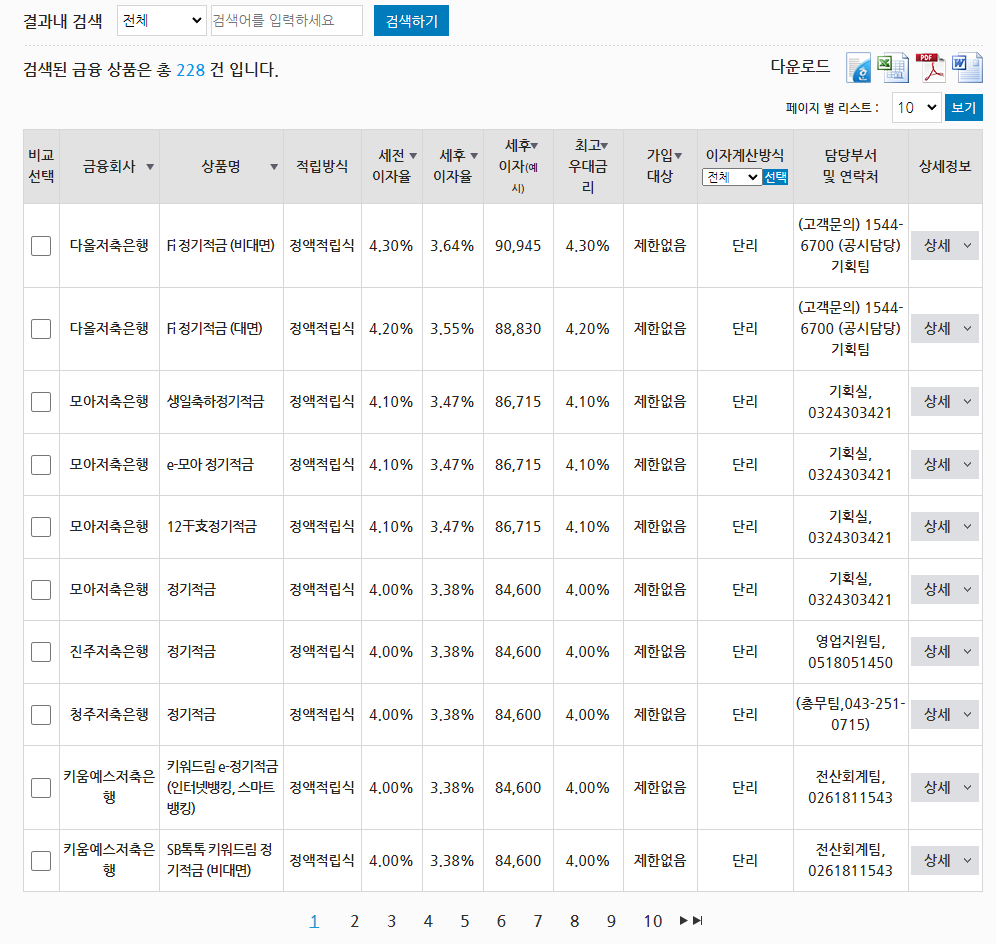Image resolution: width=996 pixels, height=944 pixels.
Task: Sort by 금융회사 column arrow
Action: coord(150,167)
